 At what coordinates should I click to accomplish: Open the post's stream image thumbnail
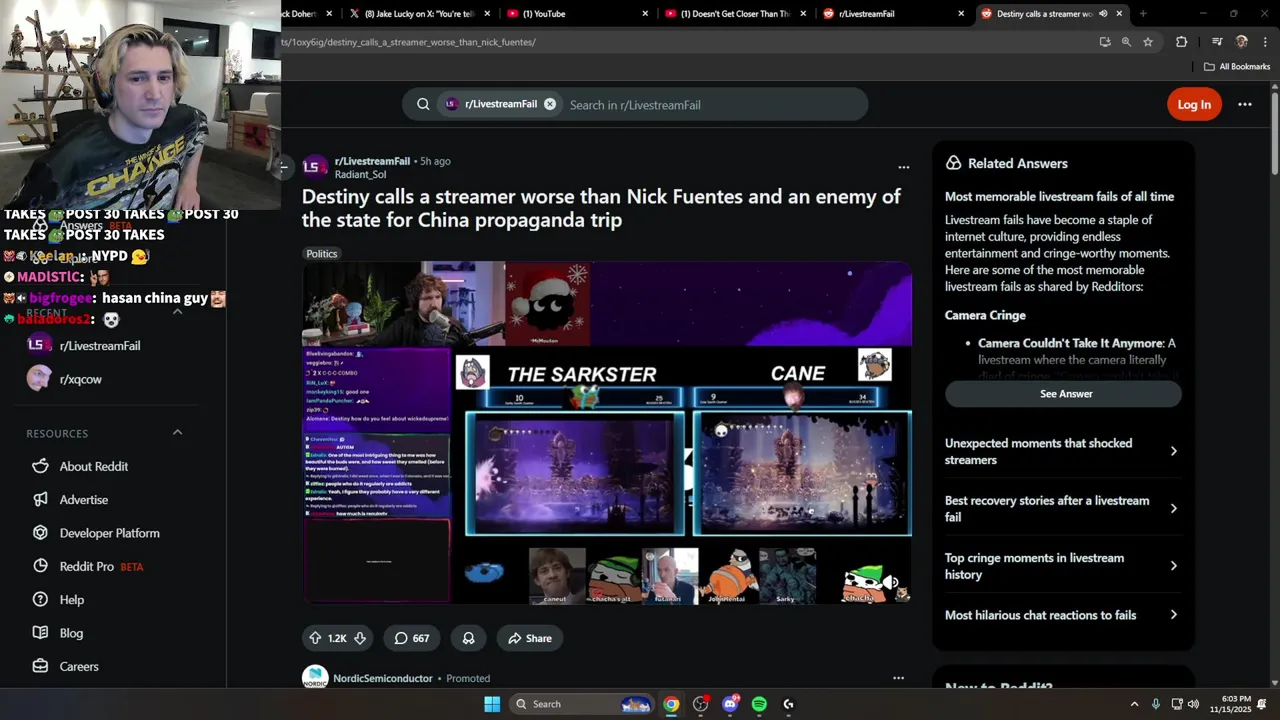pyautogui.click(x=607, y=432)
